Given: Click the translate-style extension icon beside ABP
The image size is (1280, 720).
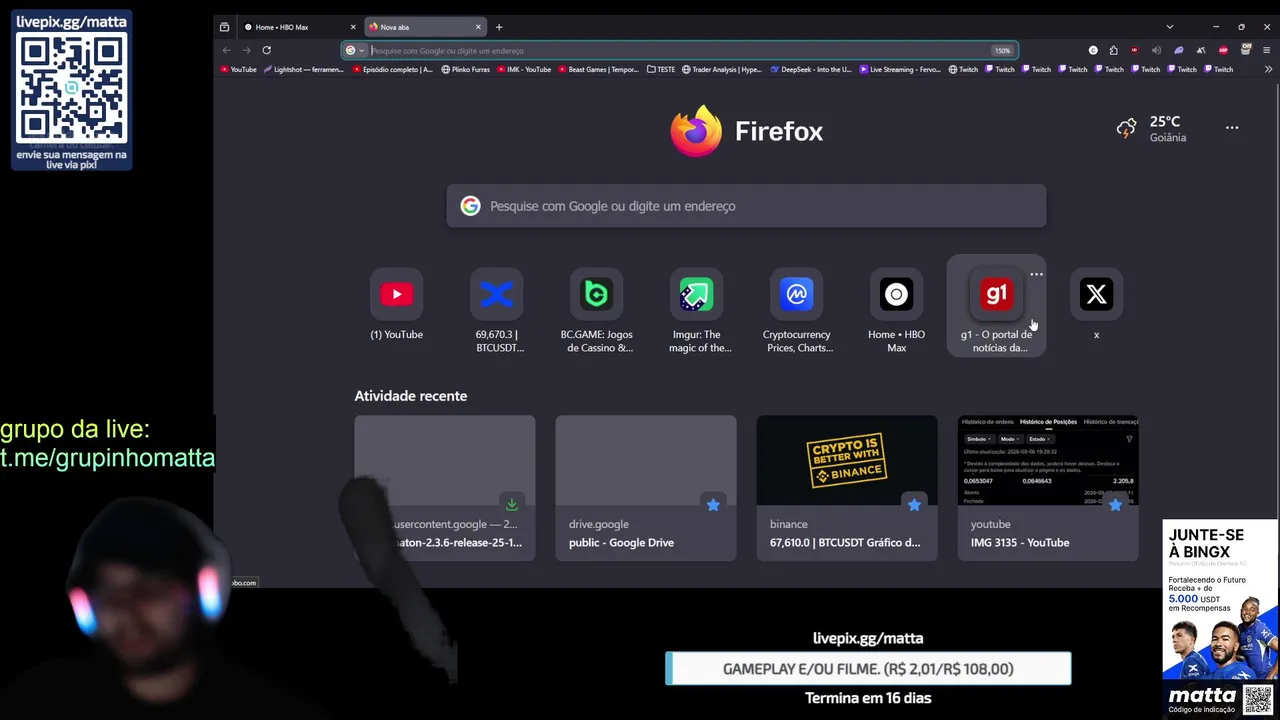Looking at the screenshot, I should pyautogui.click(x=1201, y=50).
